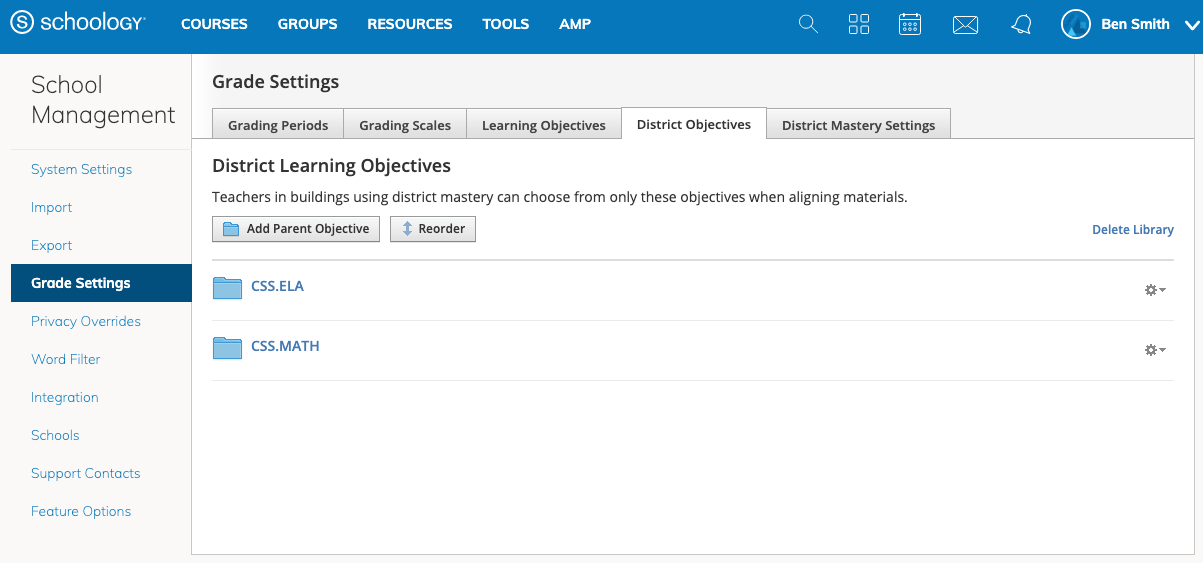
Task: Open the calendar icon in header
Action: point(910,24)
